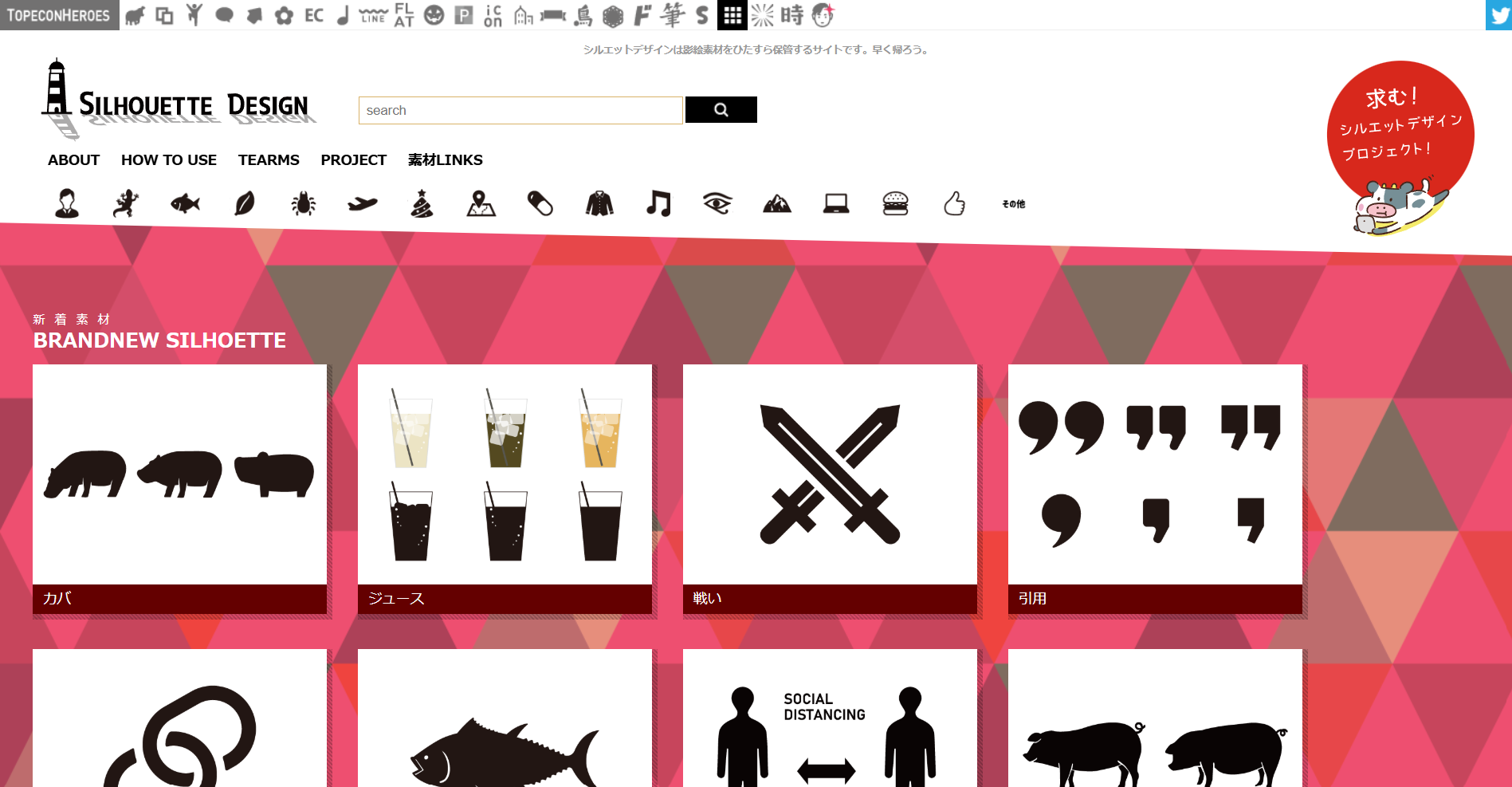This screenshot has width=1512, height=787.
Task: Open the speech bubble icon in the top bar
Action: [x=225, y=15]
